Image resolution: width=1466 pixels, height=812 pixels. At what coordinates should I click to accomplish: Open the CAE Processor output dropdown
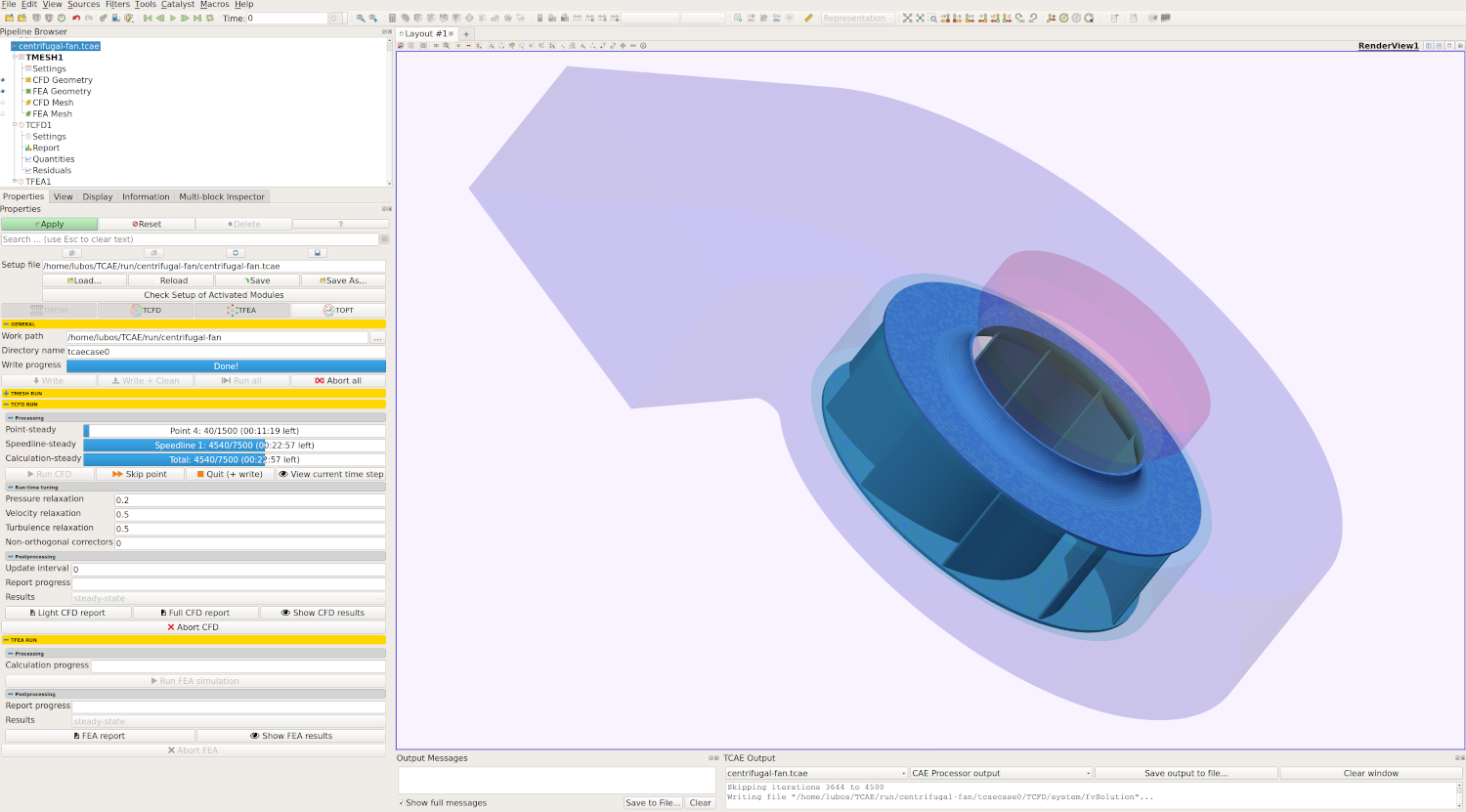coord(1001,773)
